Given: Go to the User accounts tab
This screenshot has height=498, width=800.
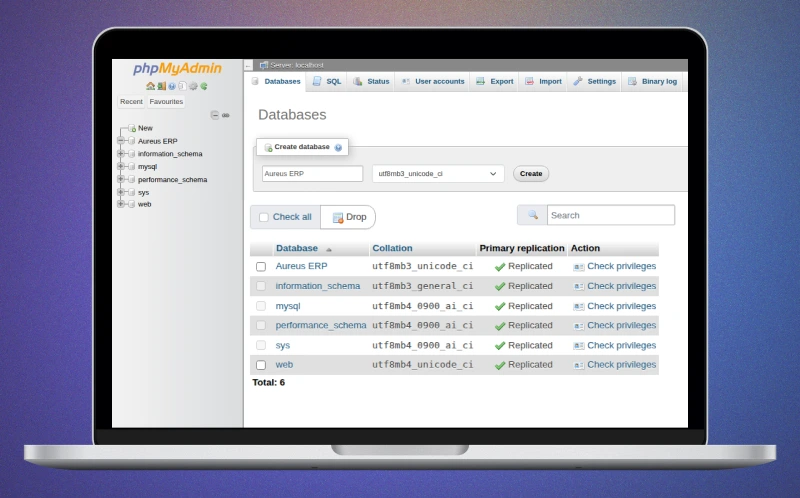Looking at the screenshot, I should click(x=433, y=82).
